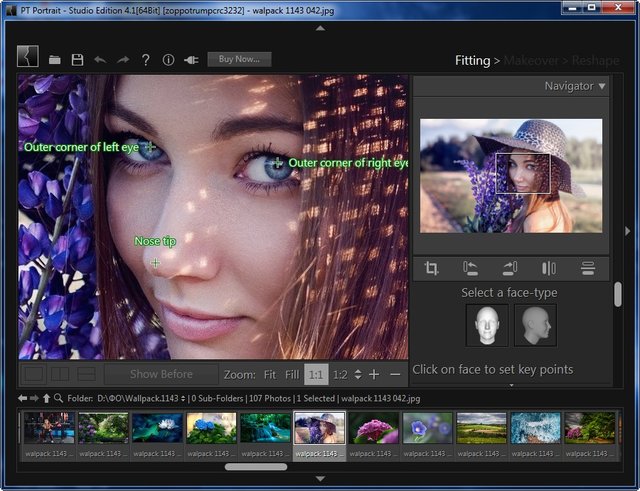Choose the front-facing face type

(487, 324)
